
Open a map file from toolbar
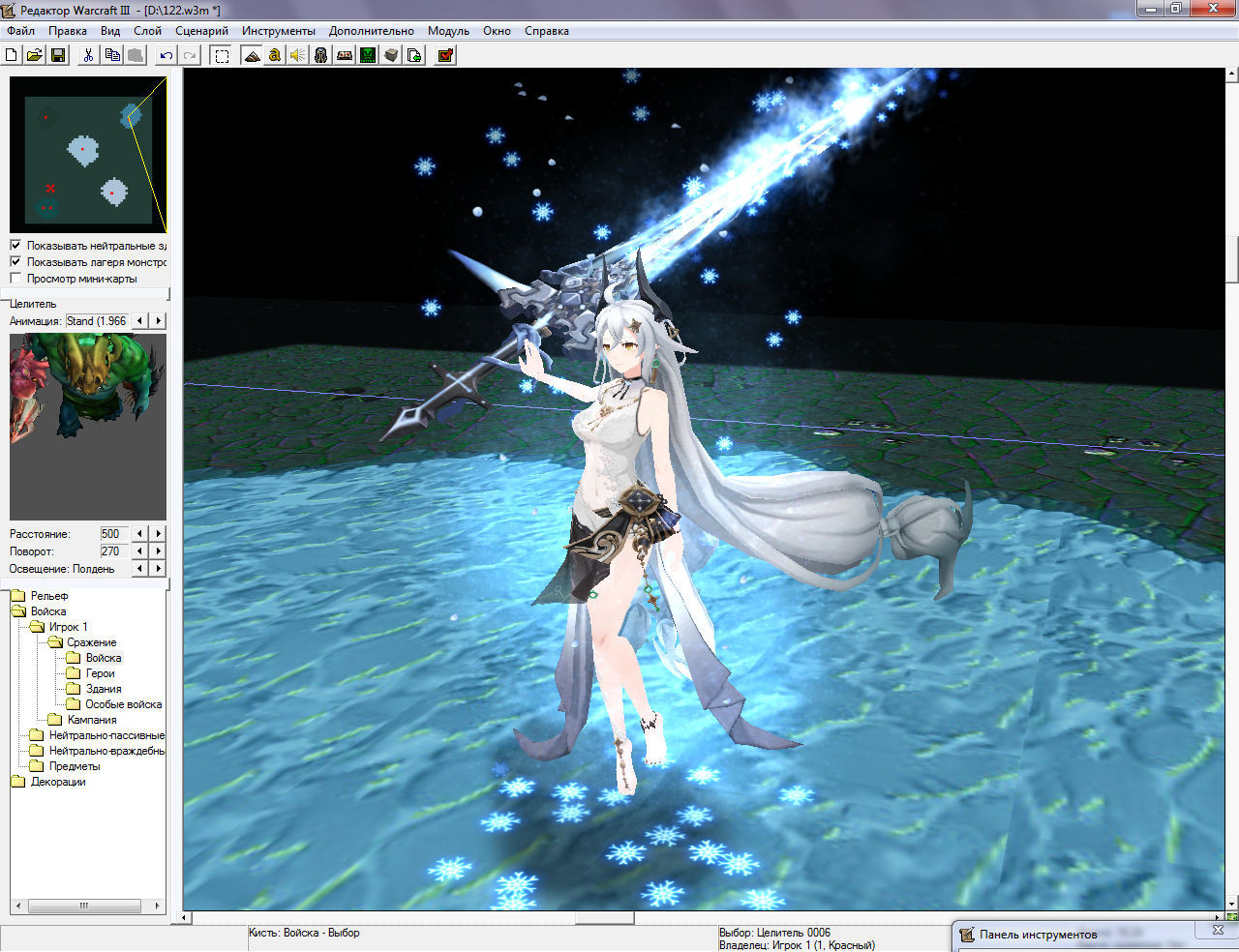pos(35,55)
